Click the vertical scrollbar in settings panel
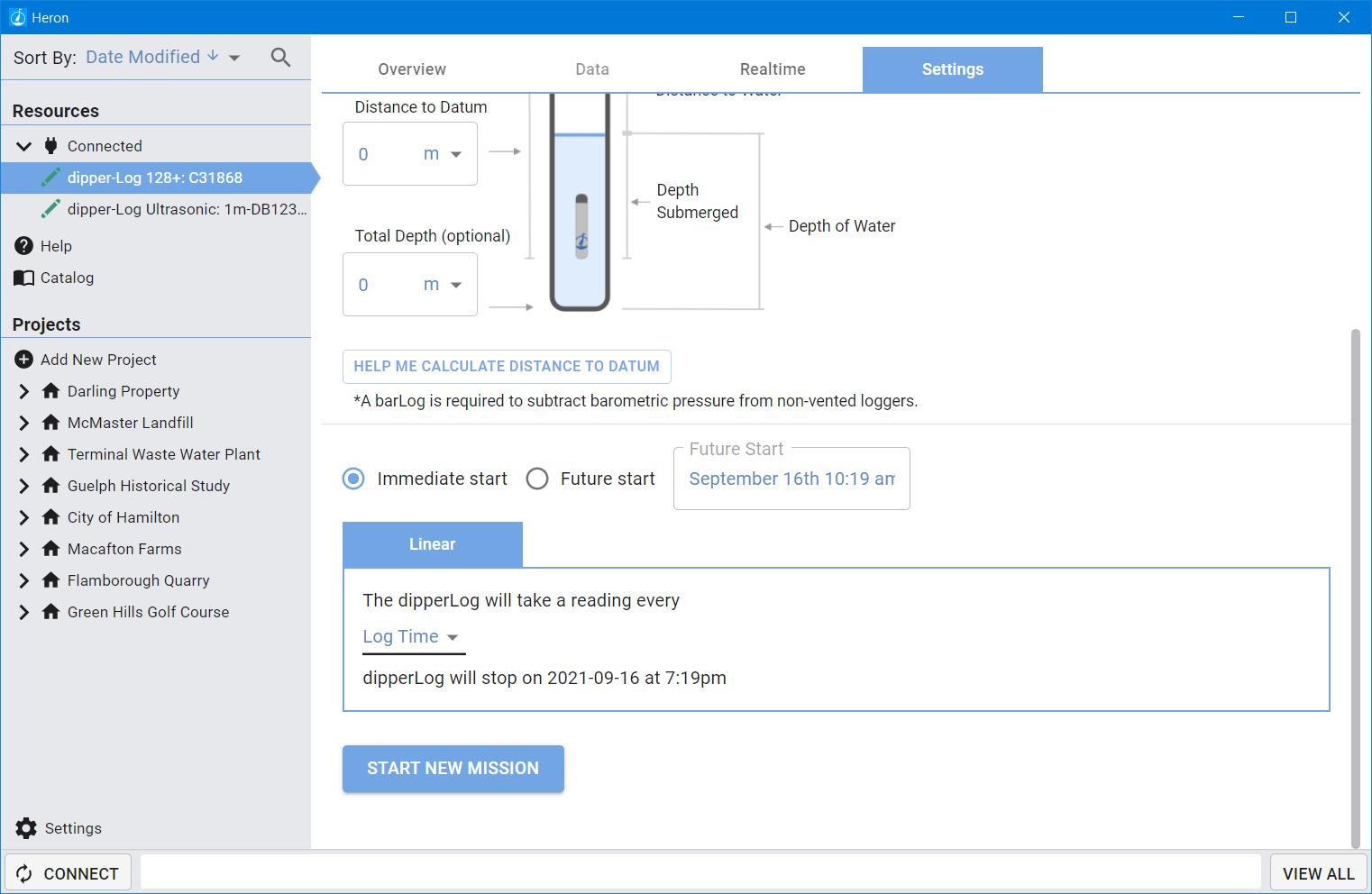Image resolution: width=1372 pixels, height=894 pixels. click(1355, 588)
